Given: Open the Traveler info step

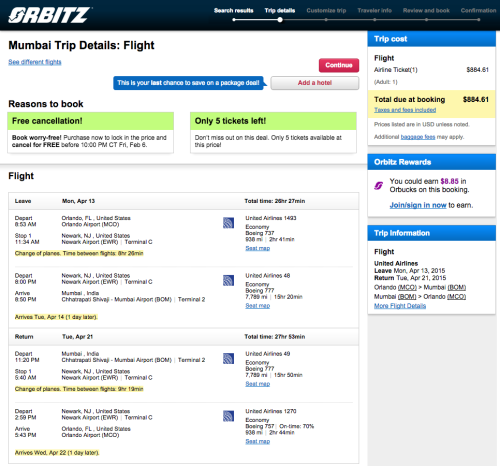Looking at the screenshot, I should pyautogui.click(x=375, y=10).
